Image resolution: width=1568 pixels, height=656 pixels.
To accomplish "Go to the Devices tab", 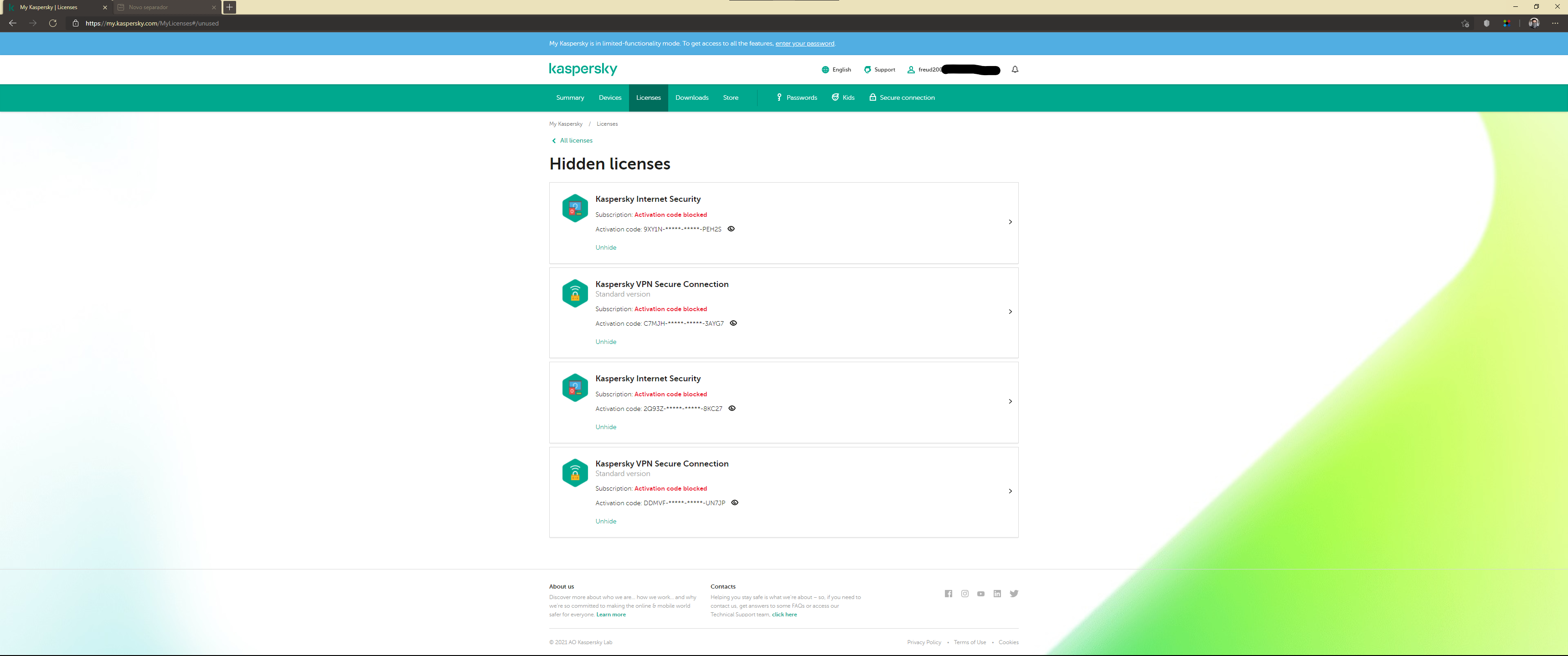I will (x=610, y=97).
